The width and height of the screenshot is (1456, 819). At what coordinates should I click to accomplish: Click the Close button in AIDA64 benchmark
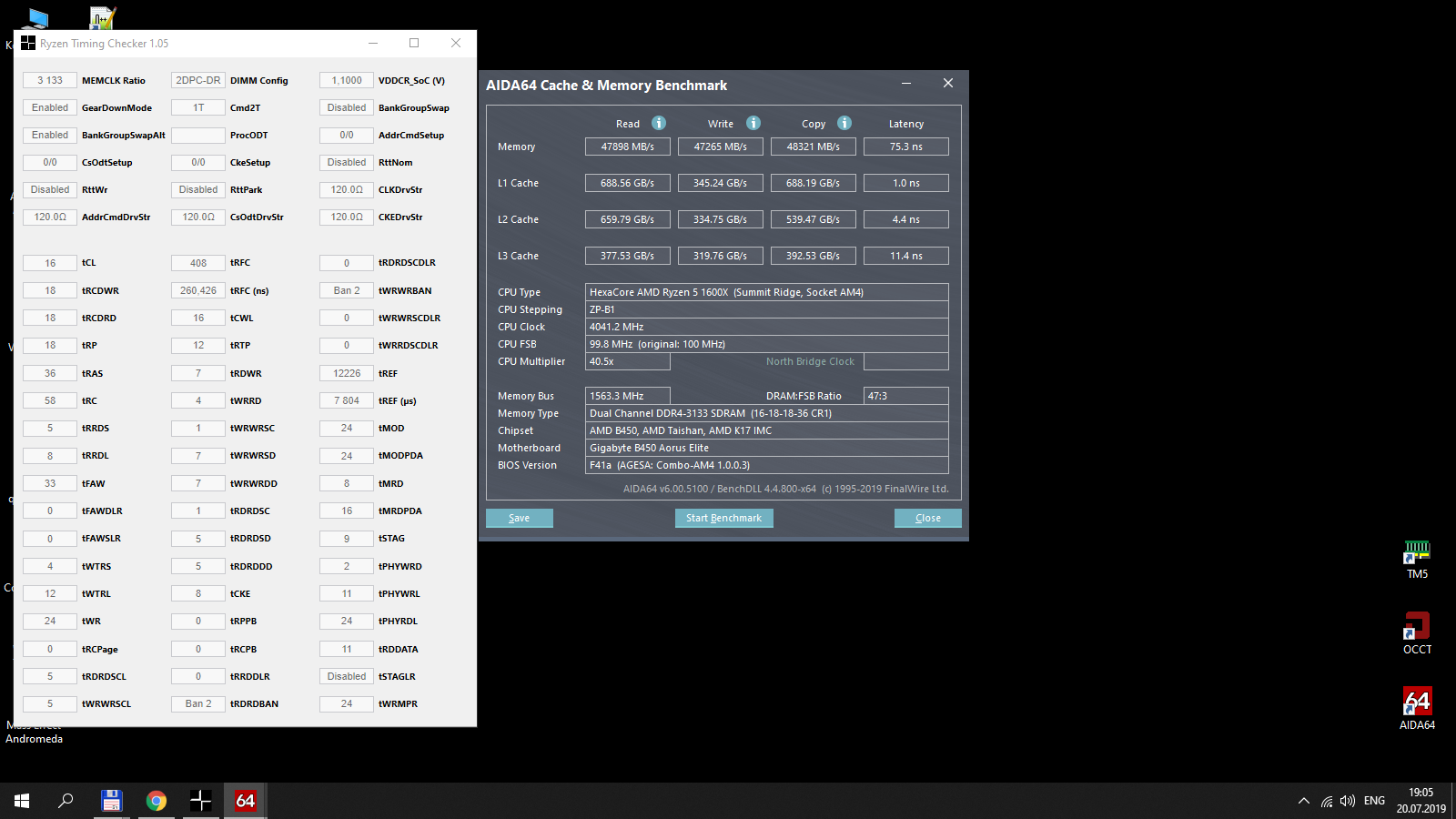pyautogui.click(x=928, y=518)
